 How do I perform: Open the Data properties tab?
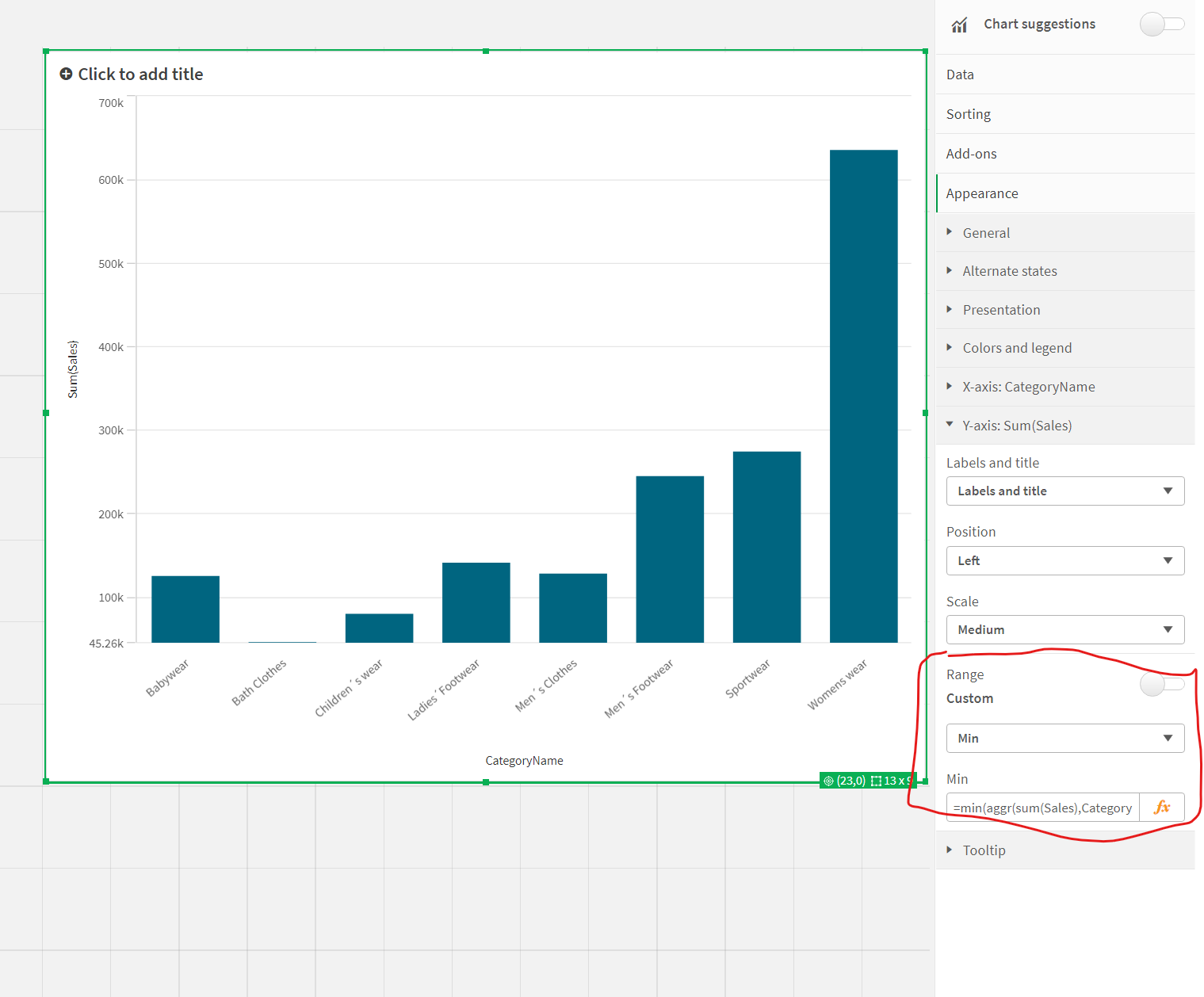pyautogui.click(x=960, y=74)
